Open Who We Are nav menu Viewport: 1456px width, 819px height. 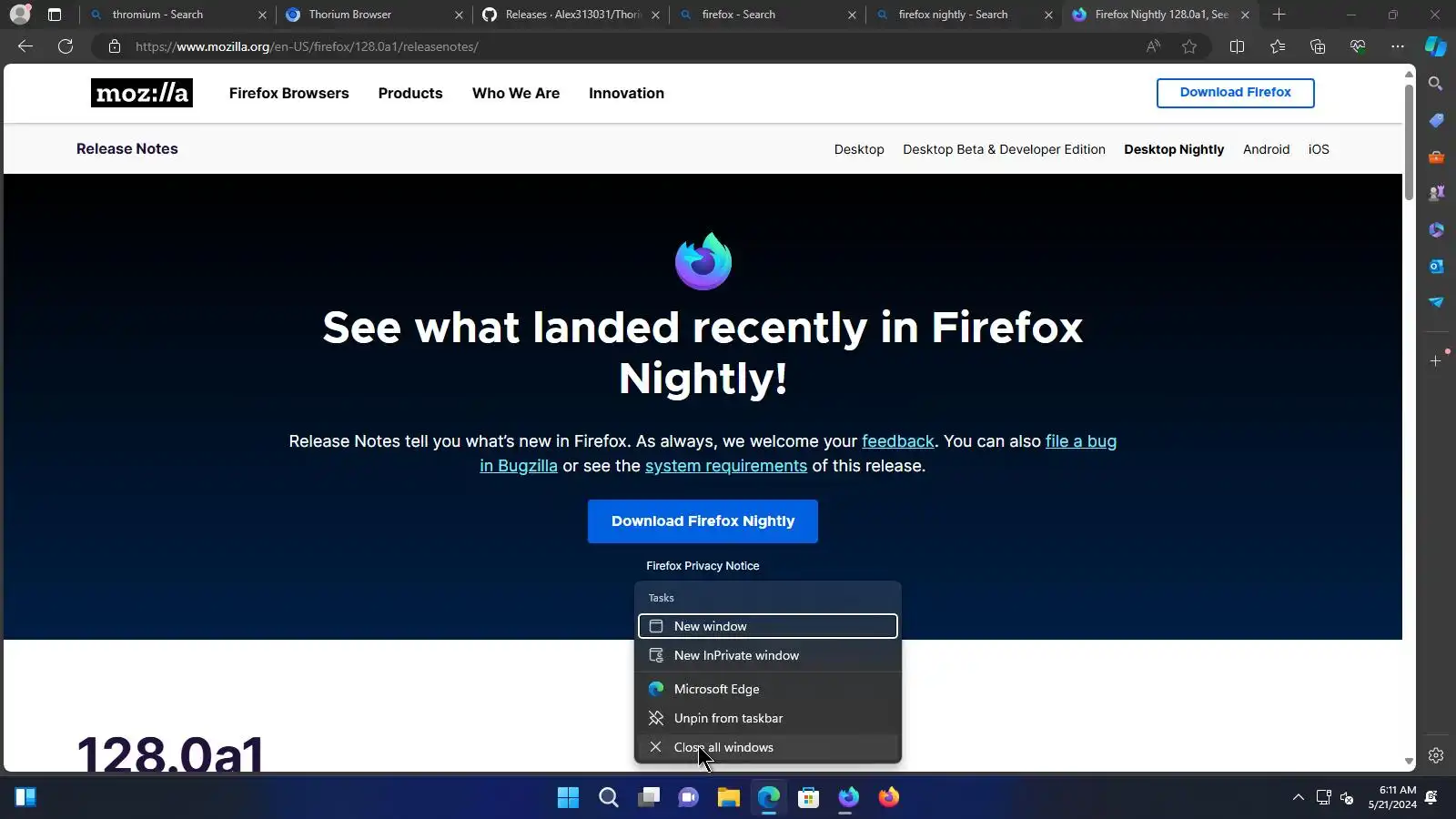point(516,93)
